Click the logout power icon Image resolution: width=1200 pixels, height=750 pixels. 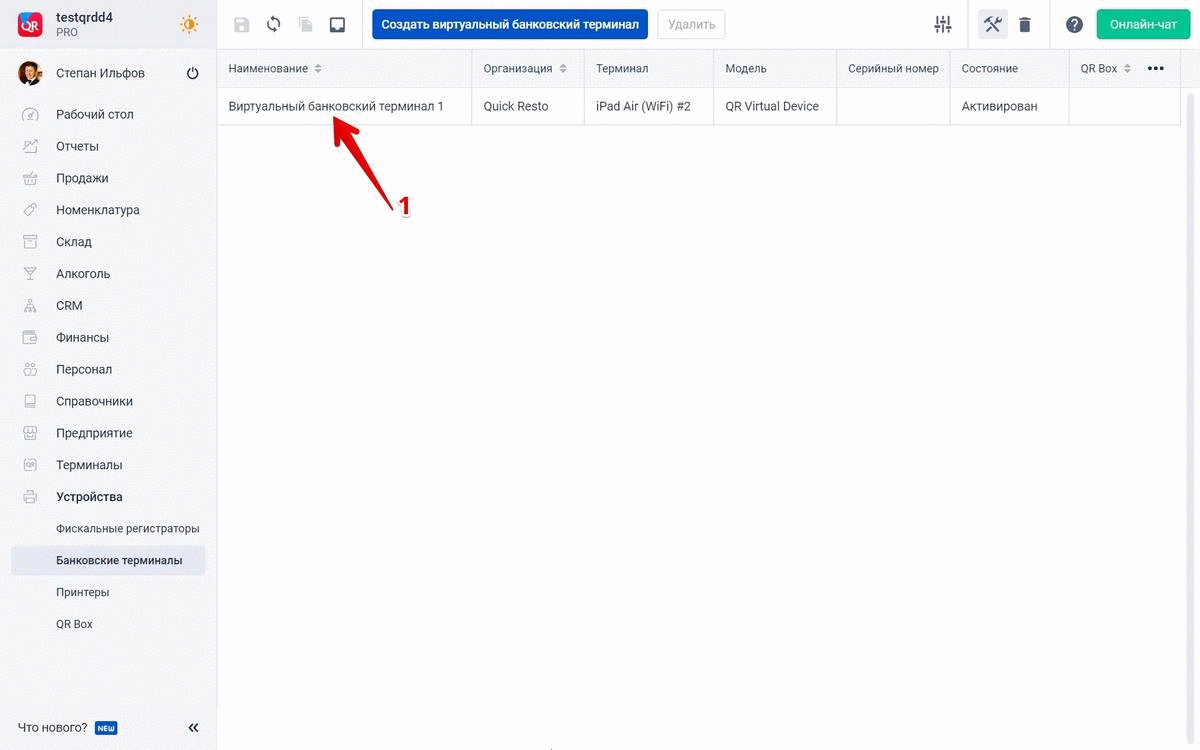point(193,73)
